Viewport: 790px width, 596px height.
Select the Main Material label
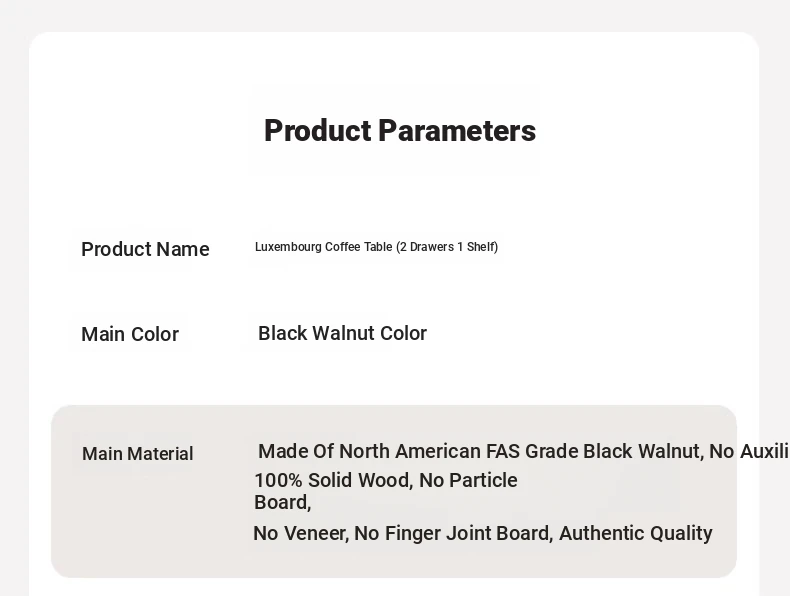coord(138,453)
